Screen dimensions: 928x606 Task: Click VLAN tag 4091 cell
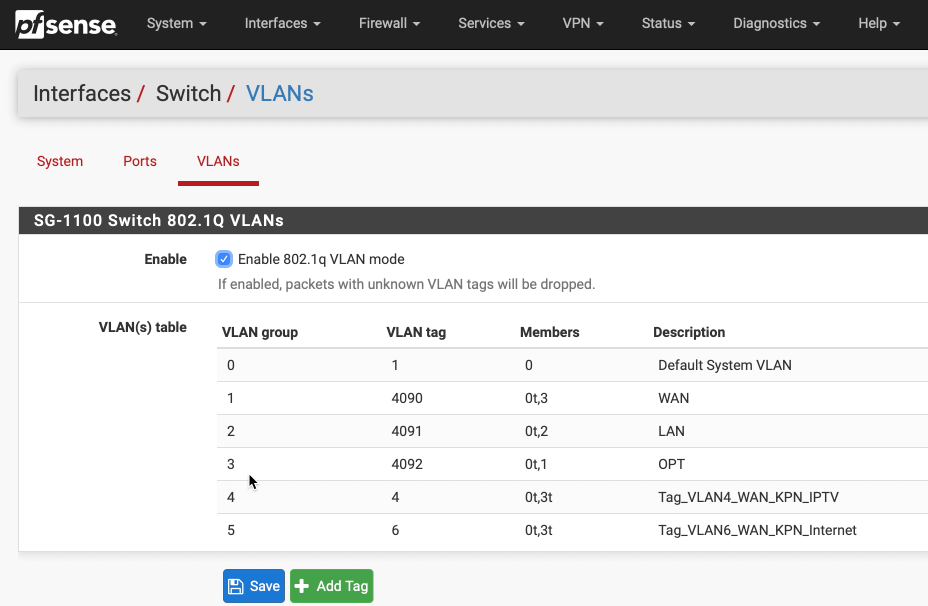[x=407, y=431]
